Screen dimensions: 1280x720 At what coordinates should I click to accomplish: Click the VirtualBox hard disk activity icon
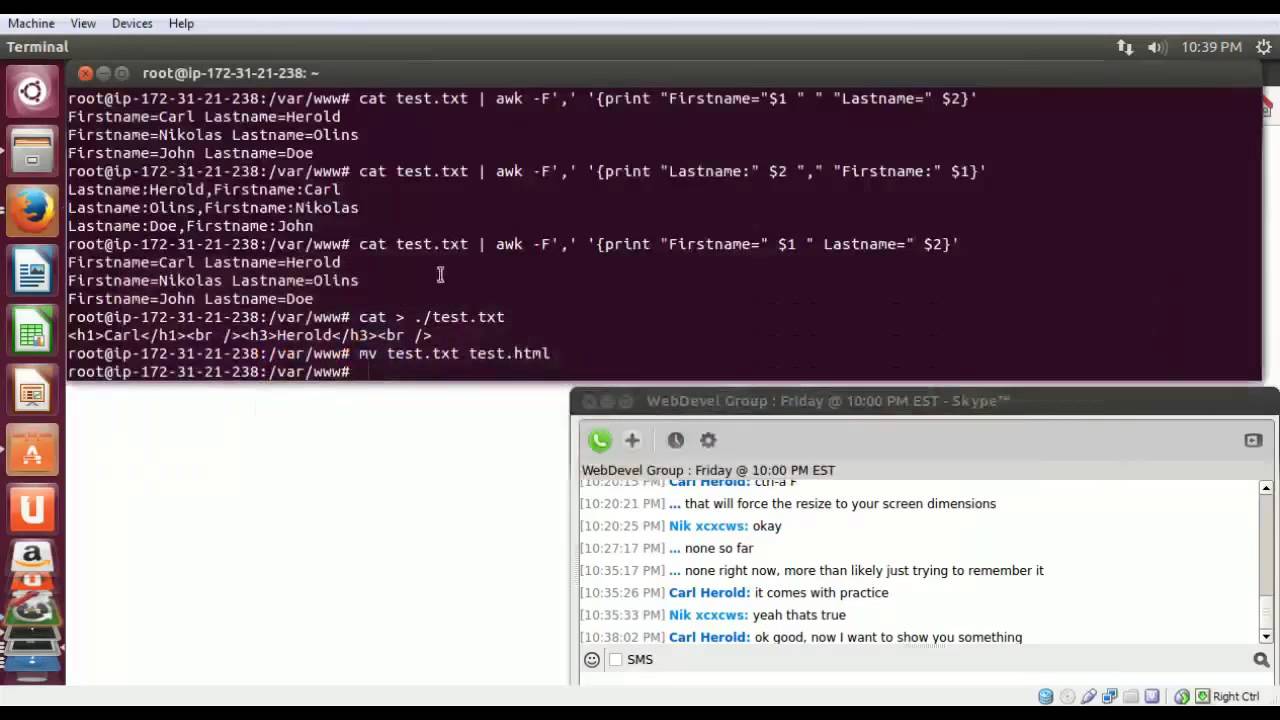click(1046, 696)
